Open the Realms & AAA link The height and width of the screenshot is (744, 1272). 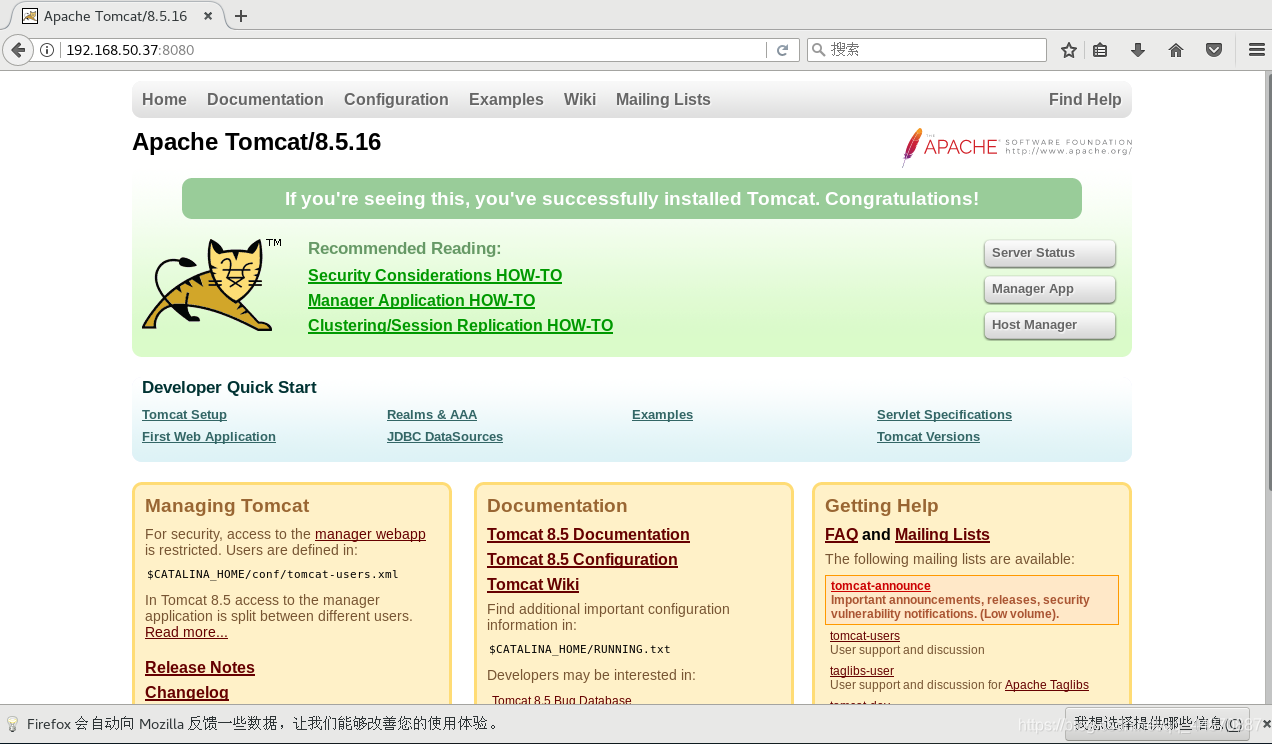pos(432,414)
